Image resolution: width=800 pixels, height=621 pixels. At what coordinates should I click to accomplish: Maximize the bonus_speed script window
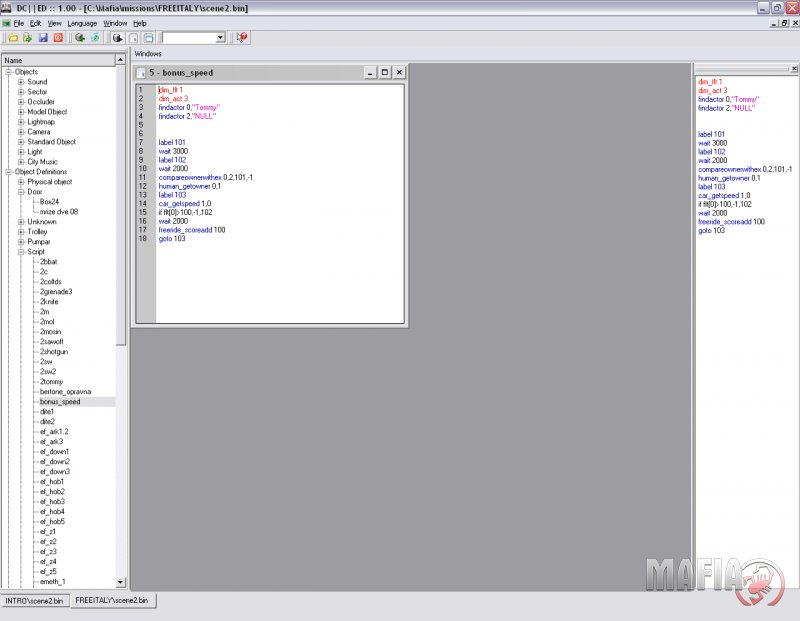[384, 72]
